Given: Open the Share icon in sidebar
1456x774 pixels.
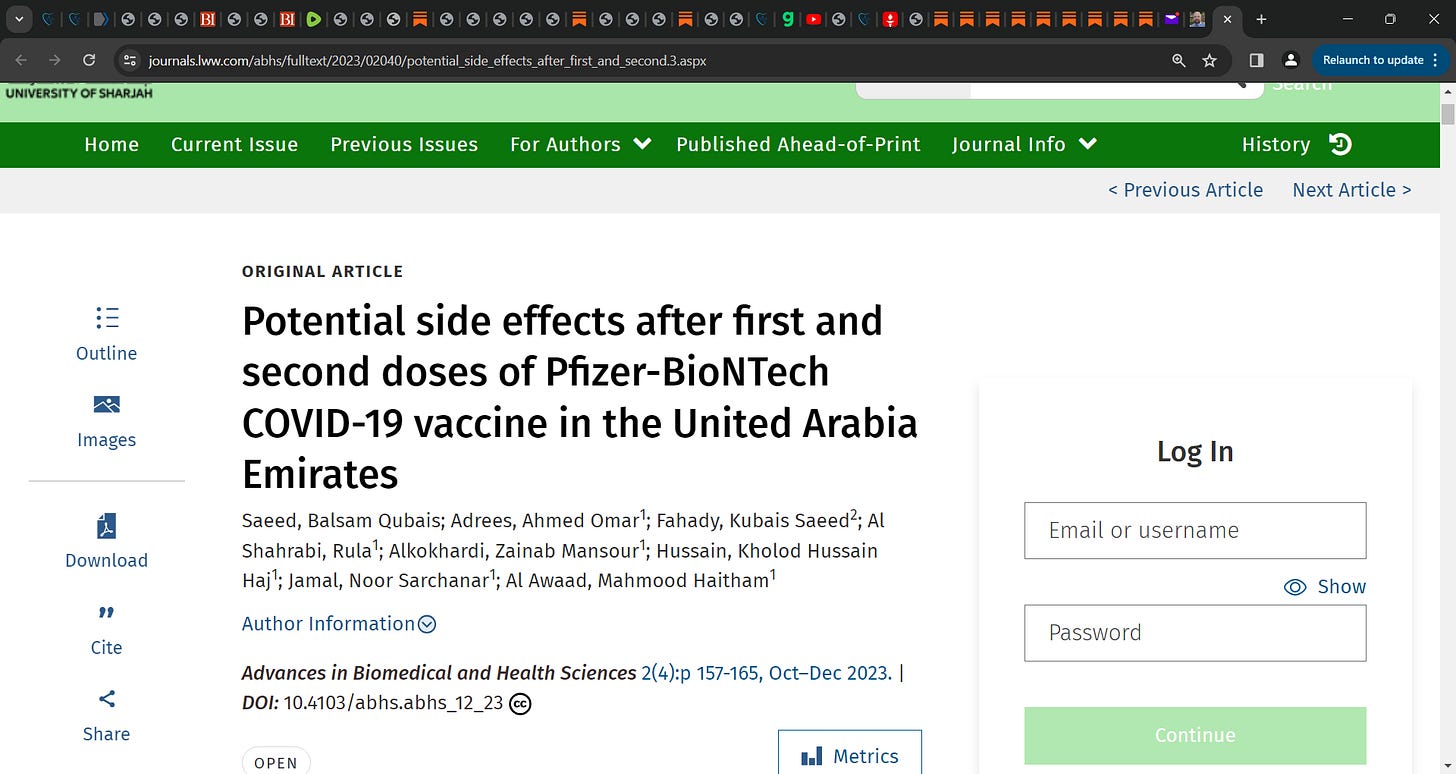Looking at the screenshot, I should click(x=107, y=698).
